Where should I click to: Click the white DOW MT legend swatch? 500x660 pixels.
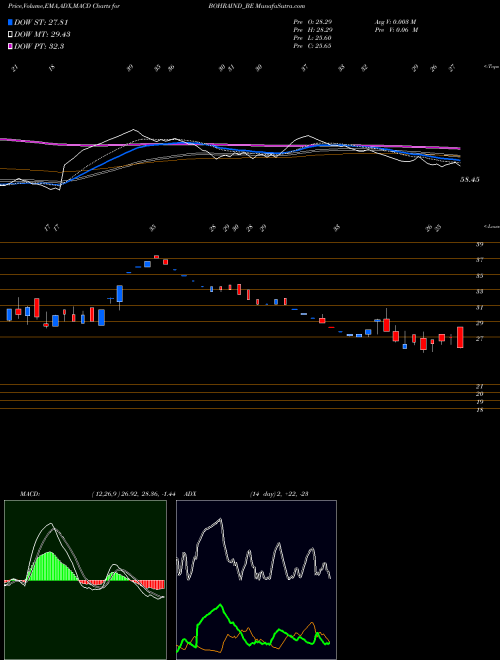pos(11,35)
